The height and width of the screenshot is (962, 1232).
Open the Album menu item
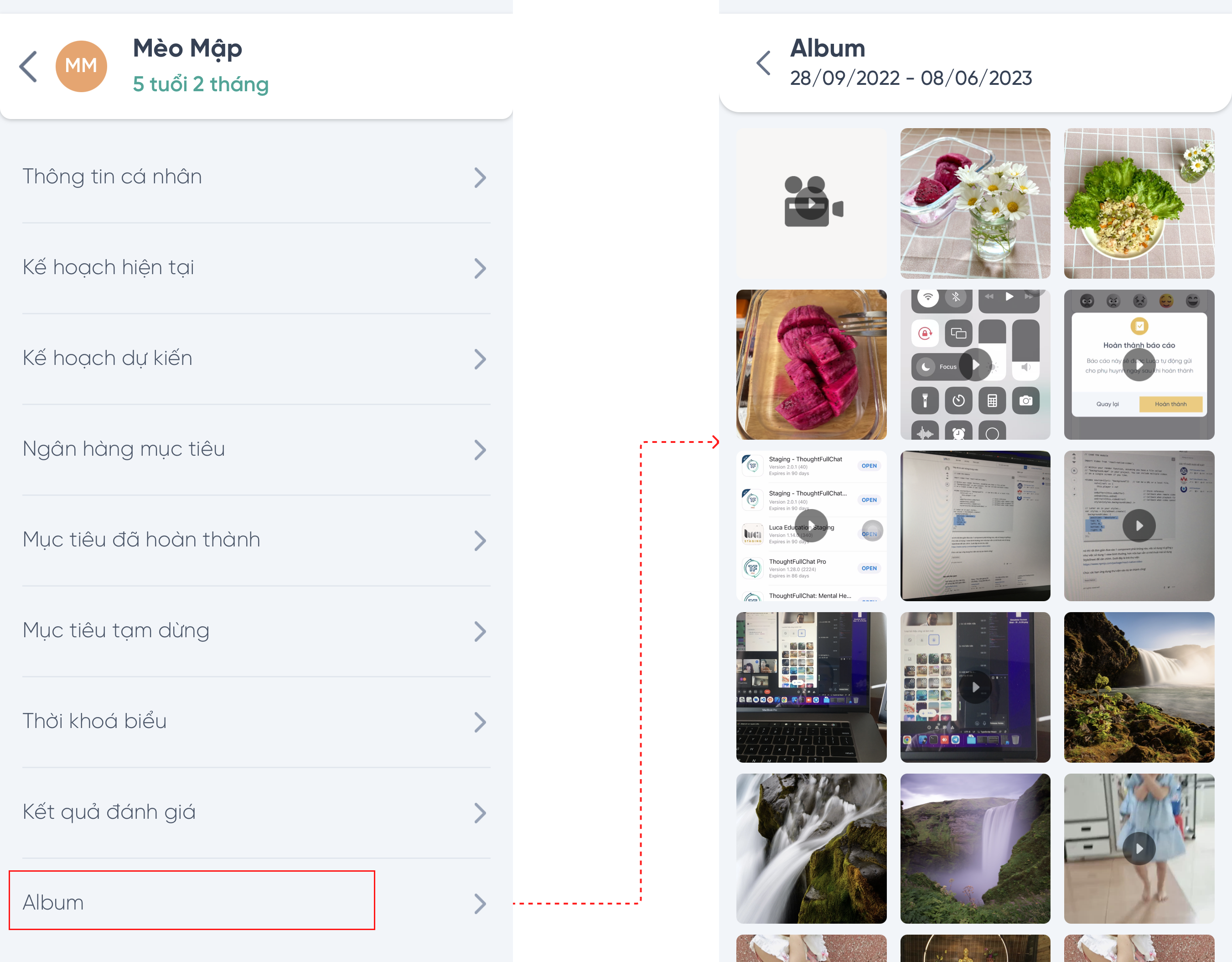pyautogui.click(x=256, y=902)
